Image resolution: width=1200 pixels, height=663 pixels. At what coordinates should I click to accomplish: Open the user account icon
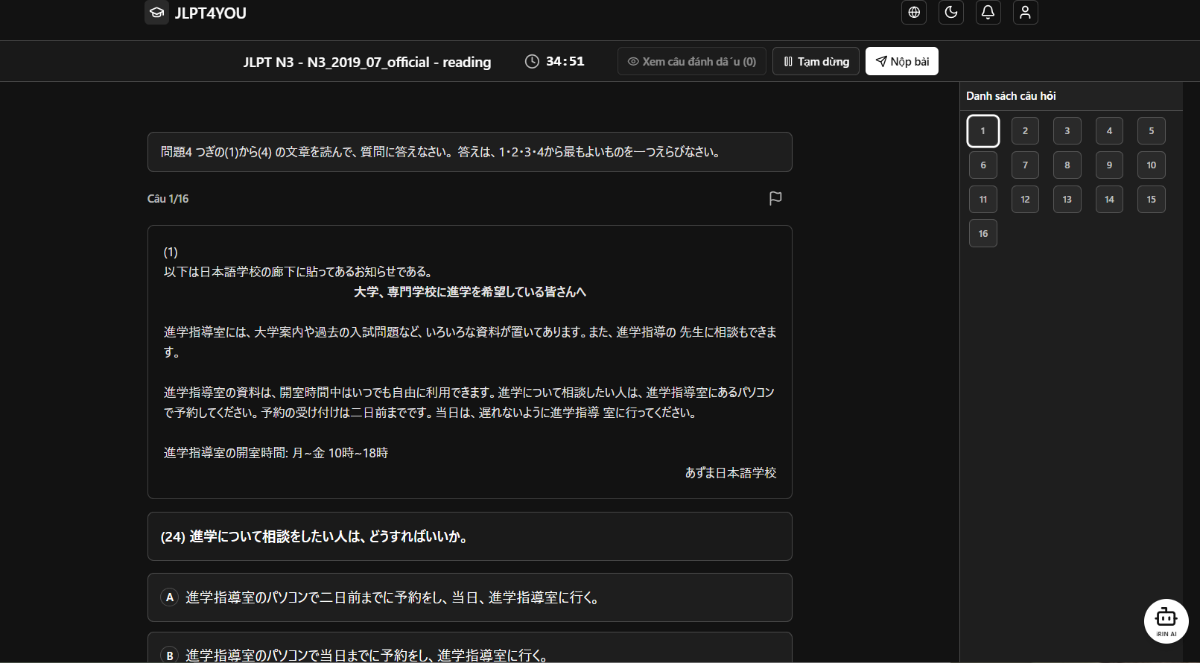click(1025, 12)
